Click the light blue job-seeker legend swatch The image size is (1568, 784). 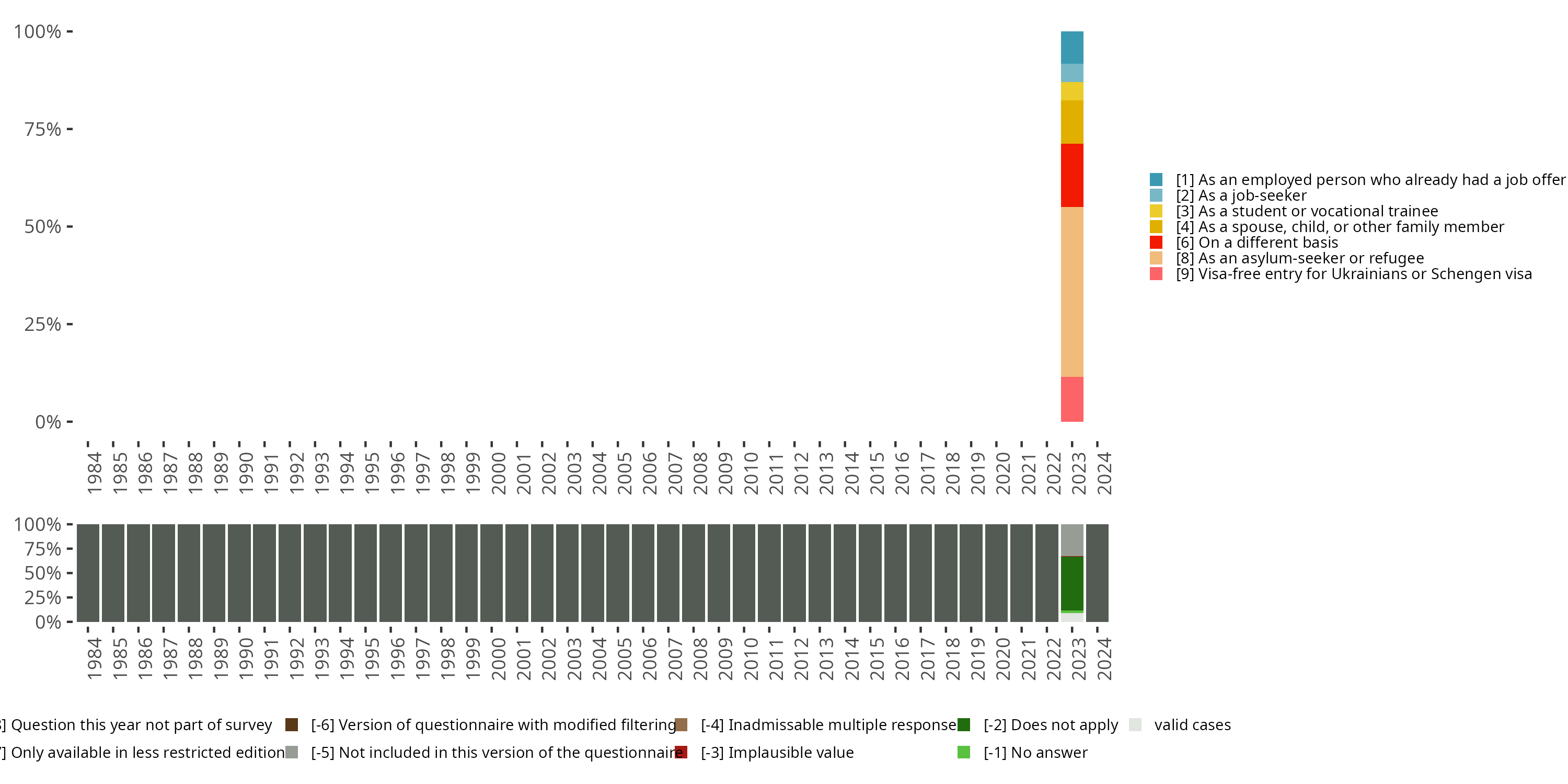click(1156, 195)
